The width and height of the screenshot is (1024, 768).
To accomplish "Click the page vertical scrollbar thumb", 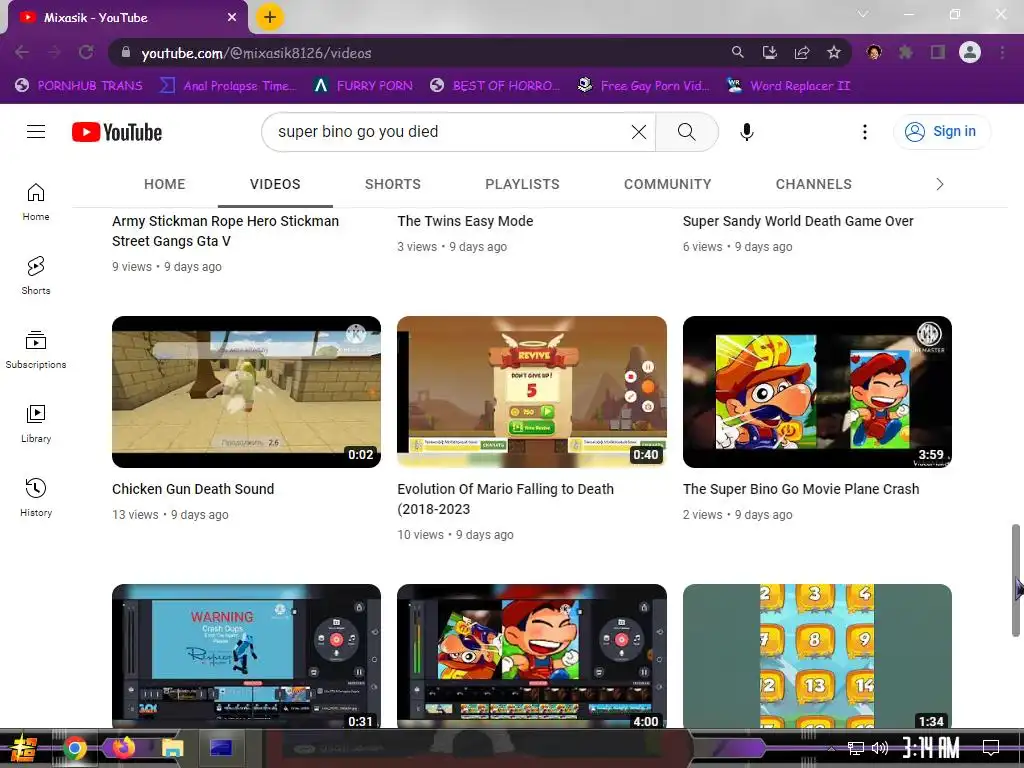I will pos(1016,580).
